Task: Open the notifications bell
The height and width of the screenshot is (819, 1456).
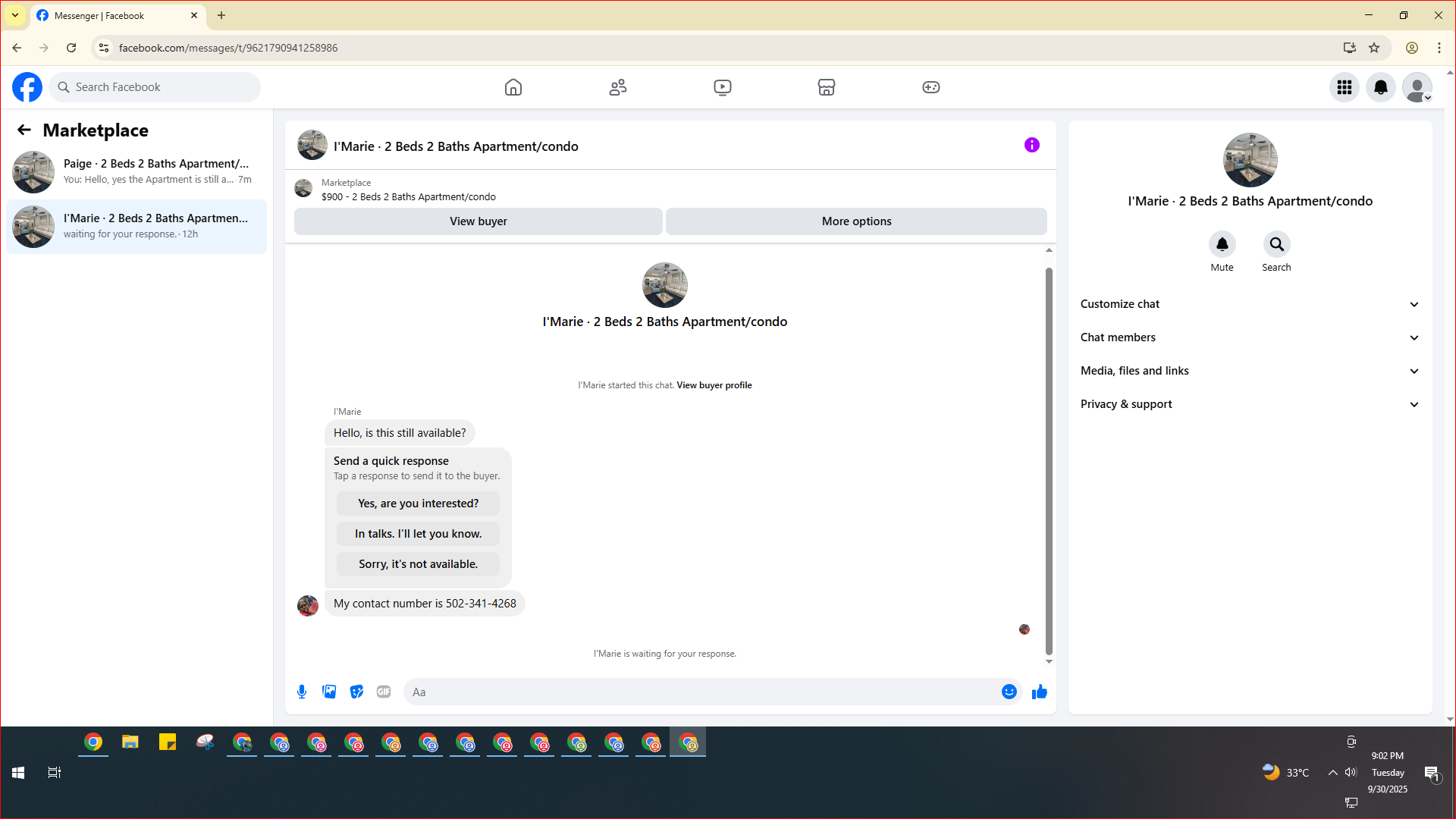Action: (x=1380, y=87)
